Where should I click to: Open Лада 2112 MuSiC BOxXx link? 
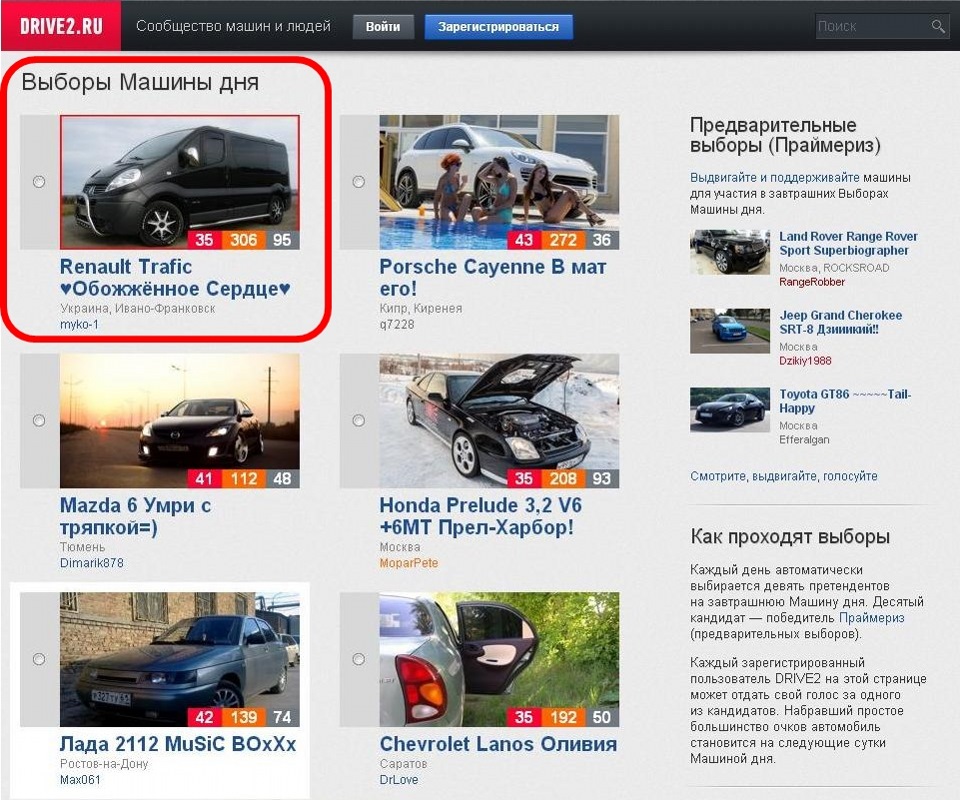click(x=178, y=744)
